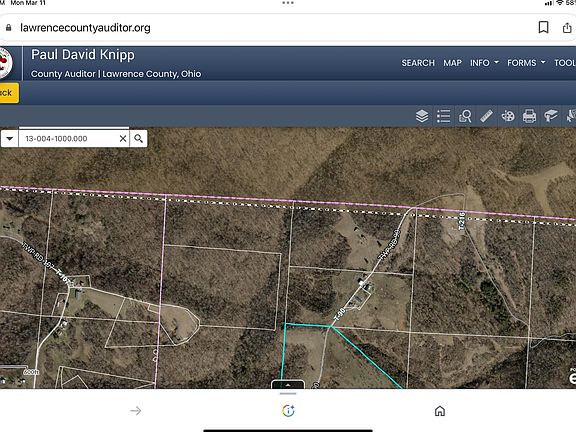Bookmark this page in browser
Viewport: 576px width, 432px height.
click(543, 27)
